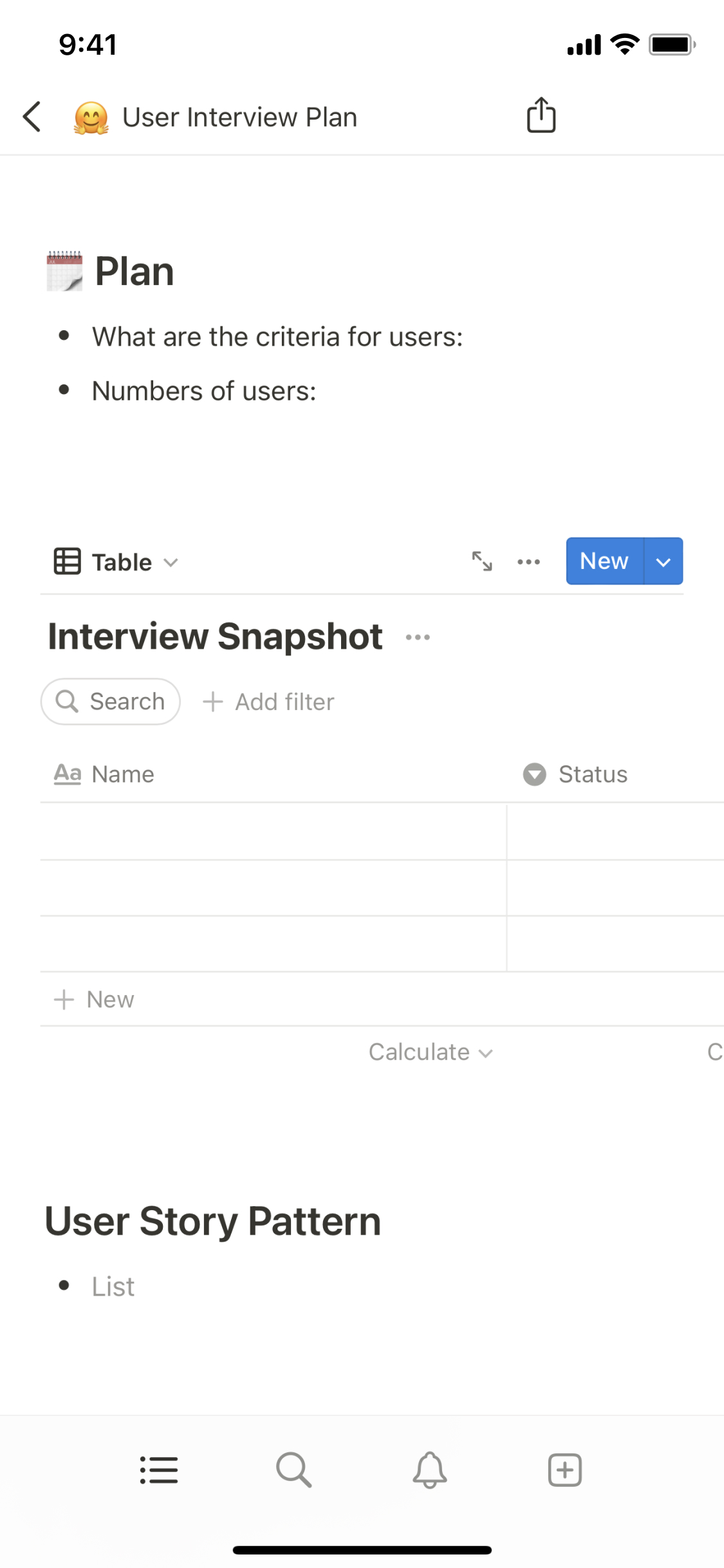
Task: Create a new page with plus-square icon
Action: pos(564,1470)
